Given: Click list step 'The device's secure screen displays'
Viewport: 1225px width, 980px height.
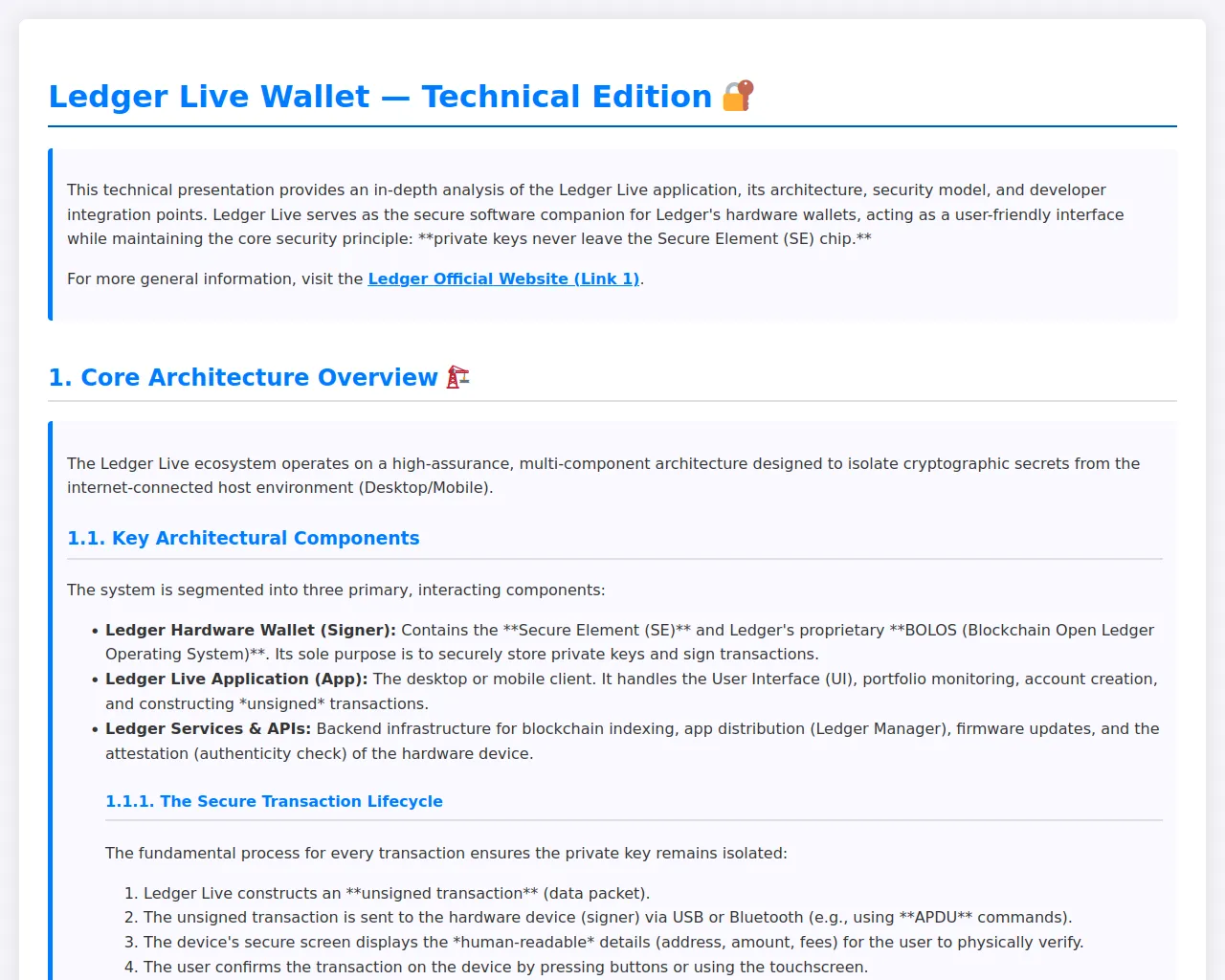Looking at the screenshot, I should pos(613,942).
